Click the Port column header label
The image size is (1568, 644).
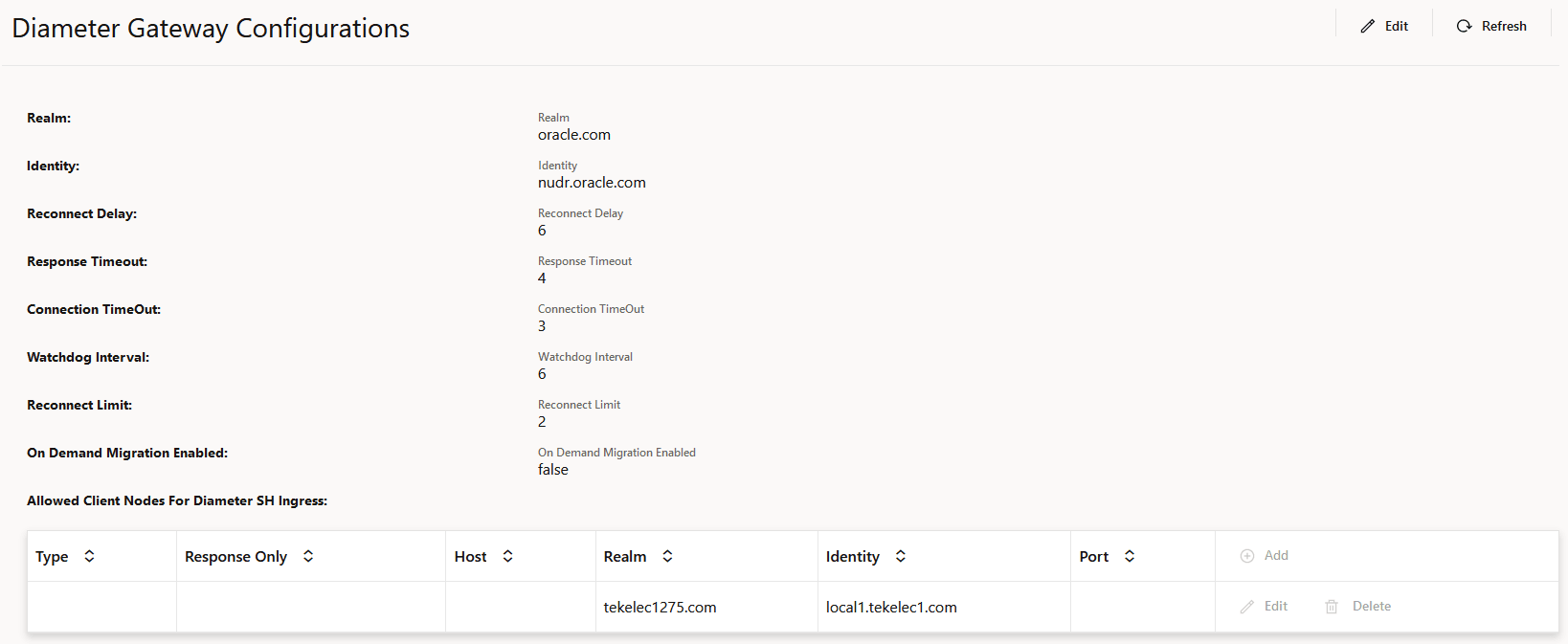[x=1094, y=557]
